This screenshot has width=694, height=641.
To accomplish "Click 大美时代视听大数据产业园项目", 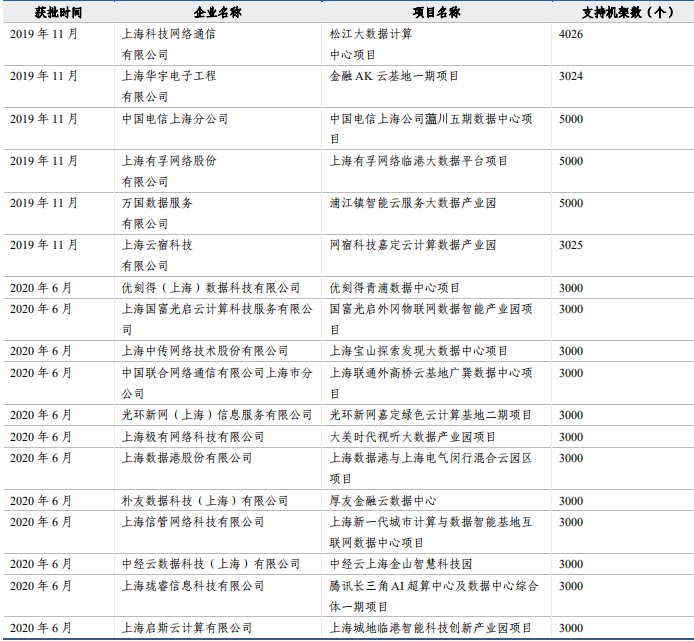I will 412,437.
